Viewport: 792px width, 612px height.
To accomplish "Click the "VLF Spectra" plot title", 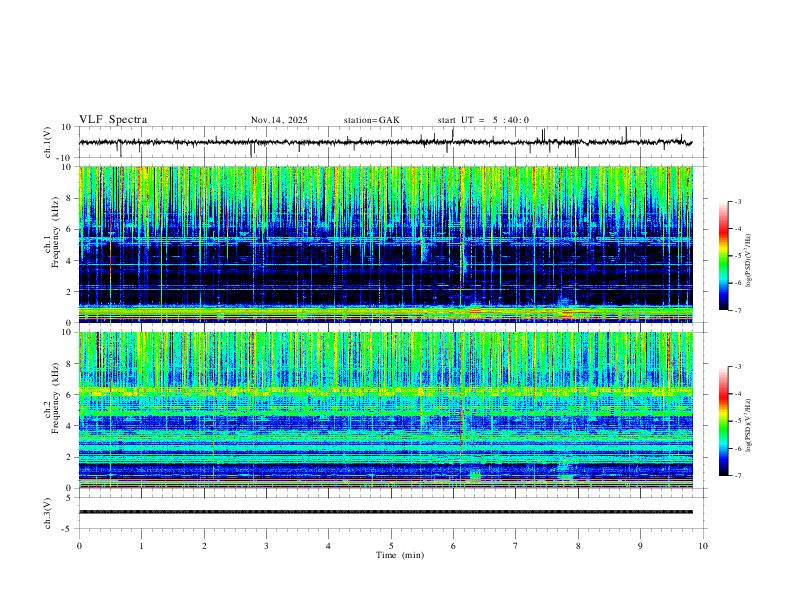I will tap(113, 120).
